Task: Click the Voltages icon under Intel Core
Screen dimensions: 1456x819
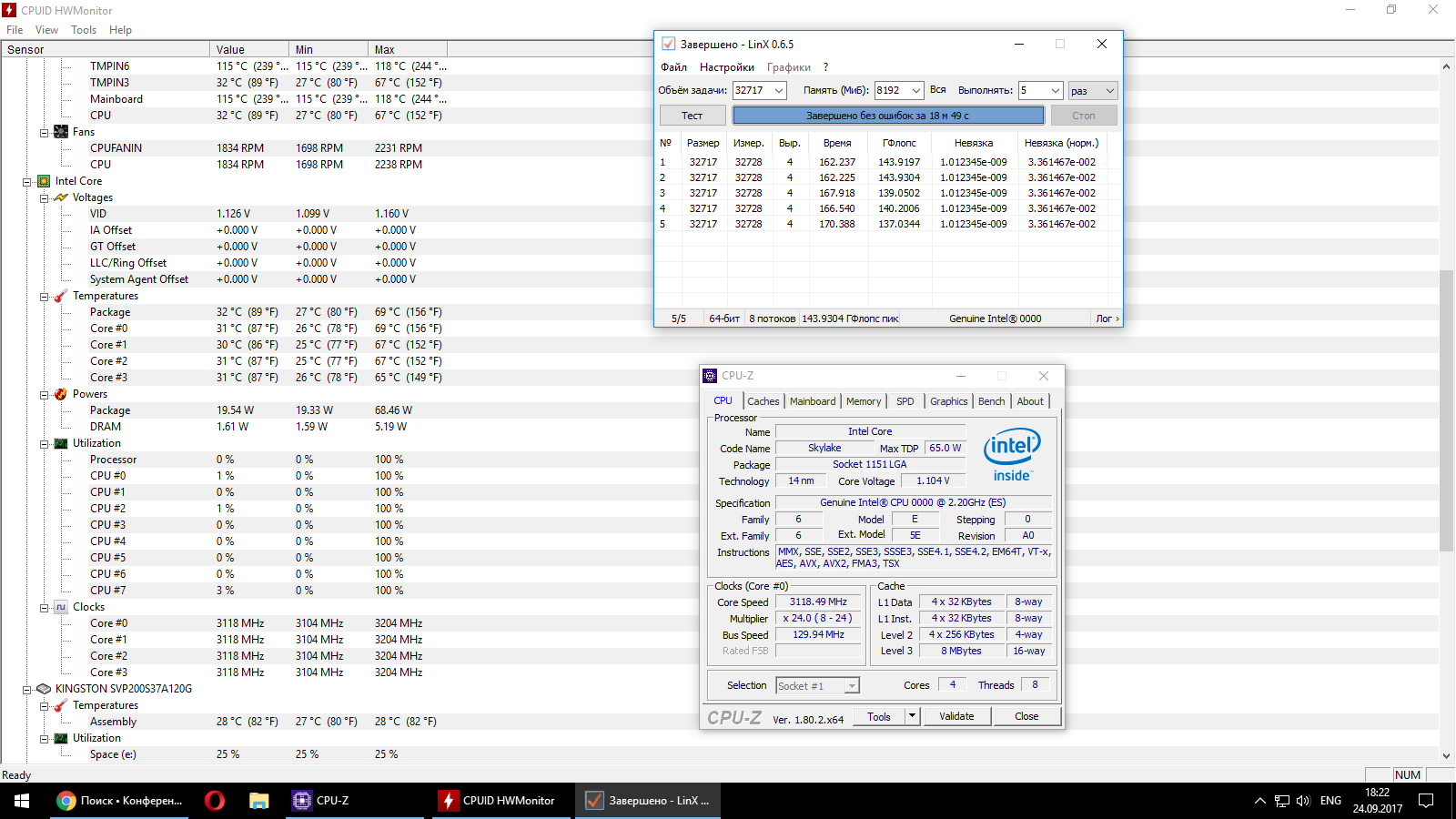Action: click(x=61, y=197)
